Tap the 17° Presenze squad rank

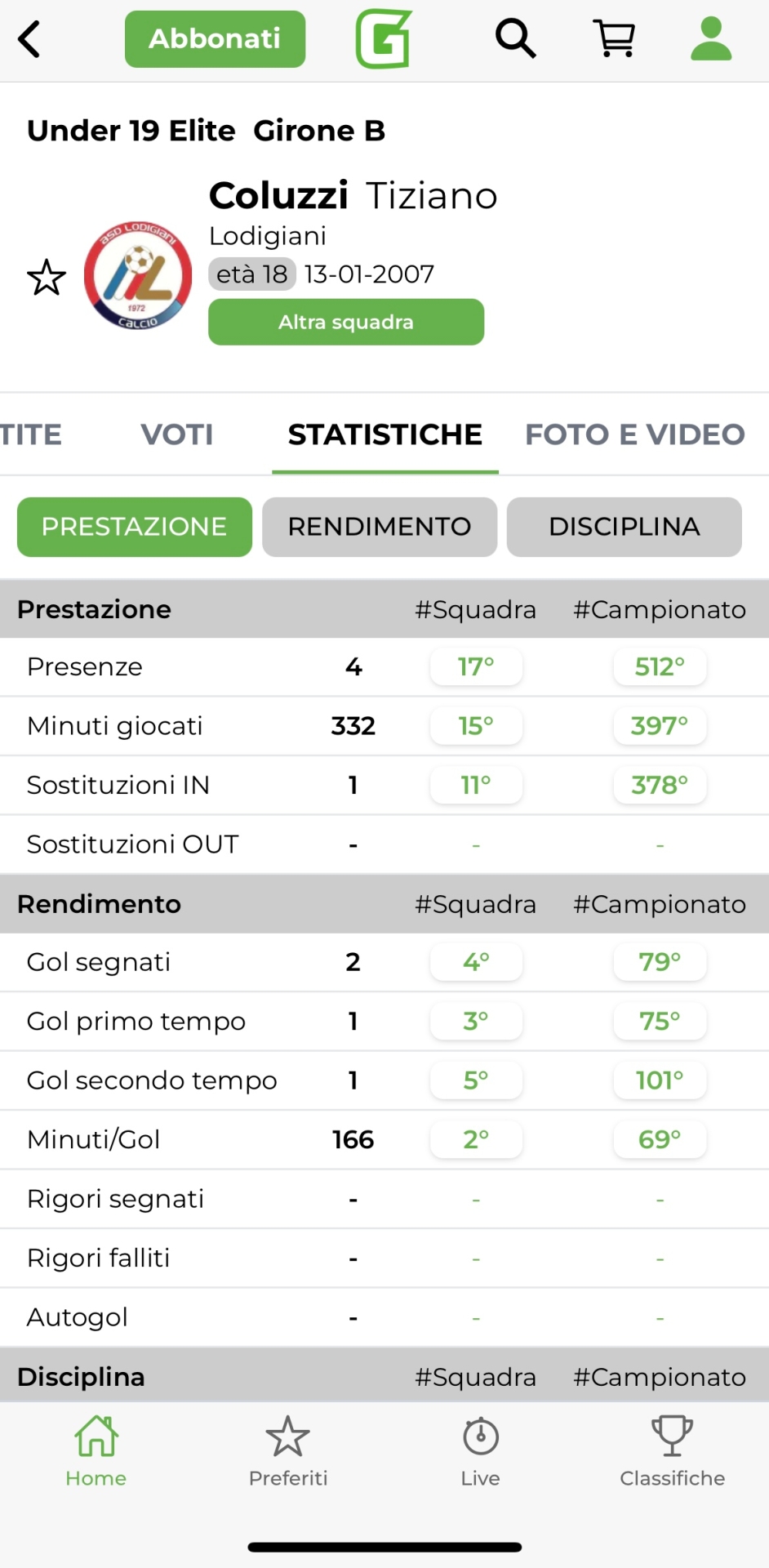click(x=476, y=667)
